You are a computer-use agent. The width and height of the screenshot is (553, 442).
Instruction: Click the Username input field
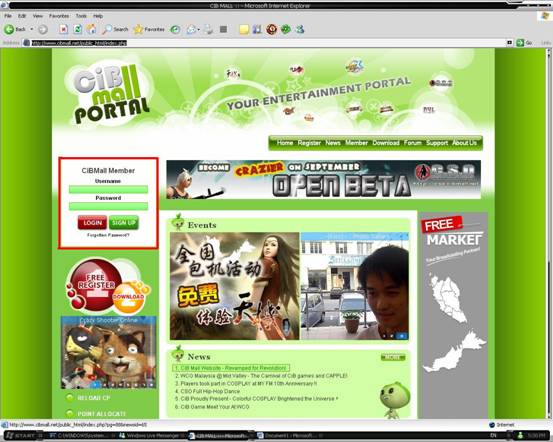point(108,189)
